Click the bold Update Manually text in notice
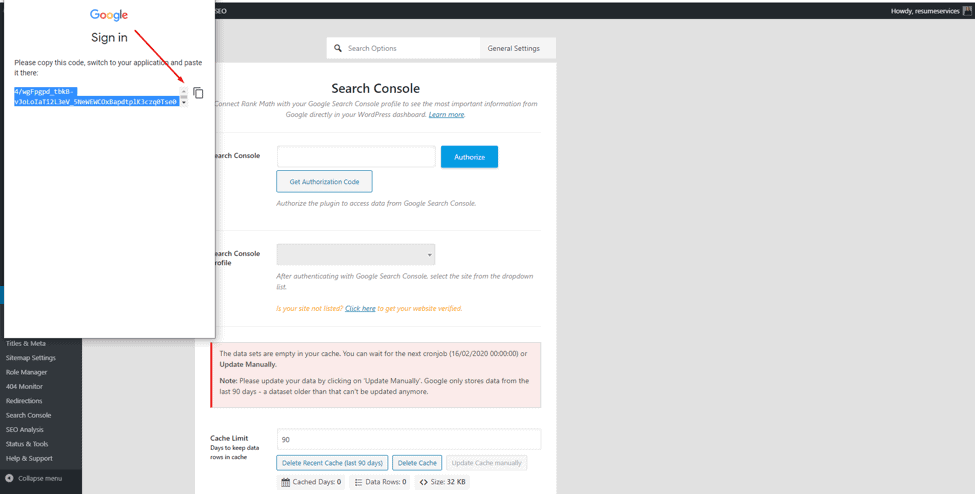Screen dimensions: 975x494 (248, 364)
